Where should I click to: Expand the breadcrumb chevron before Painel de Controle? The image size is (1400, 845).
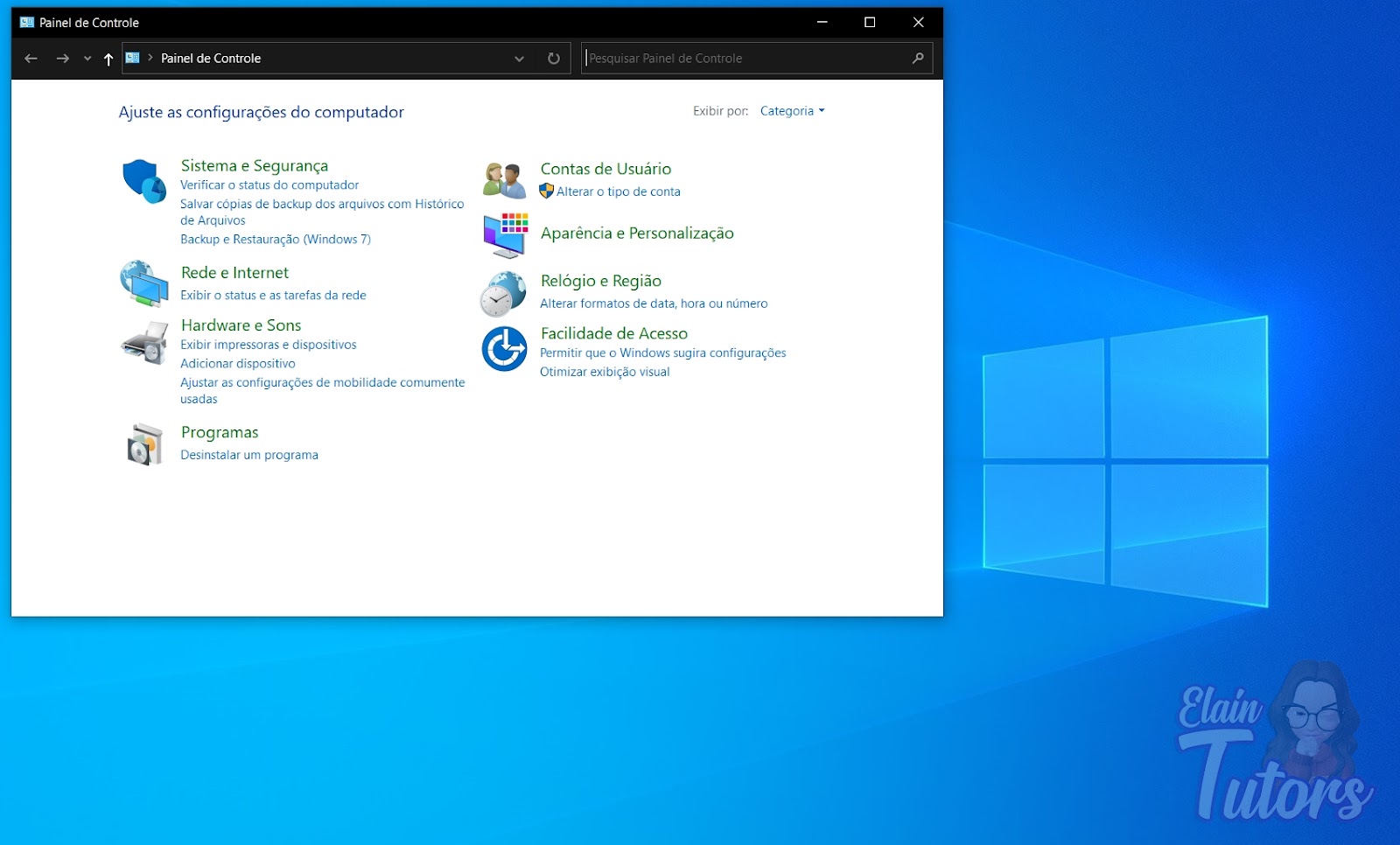150,58
